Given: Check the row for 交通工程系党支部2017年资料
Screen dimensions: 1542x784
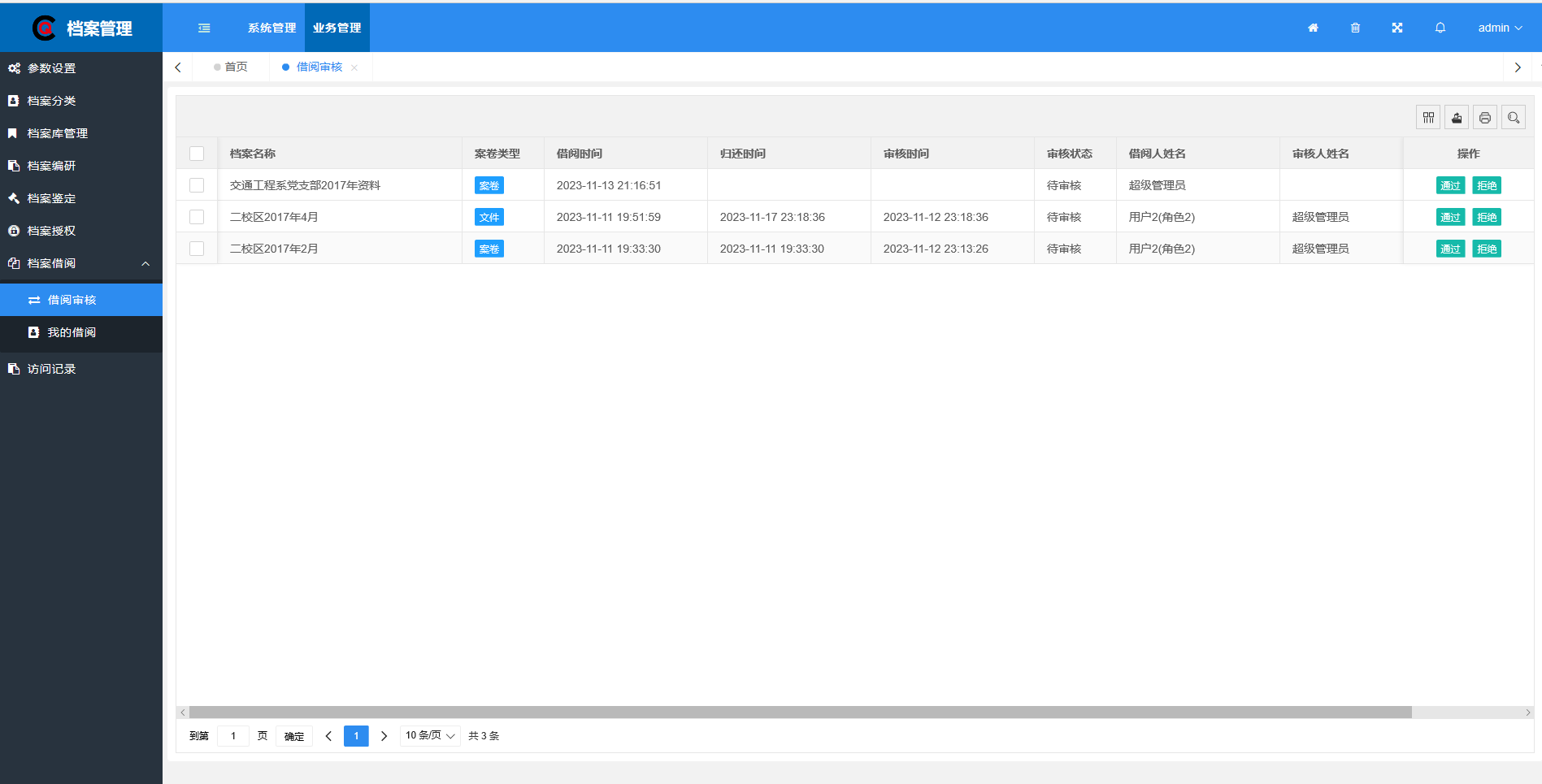Looking at the screenshot, I should tap(197, 185).
